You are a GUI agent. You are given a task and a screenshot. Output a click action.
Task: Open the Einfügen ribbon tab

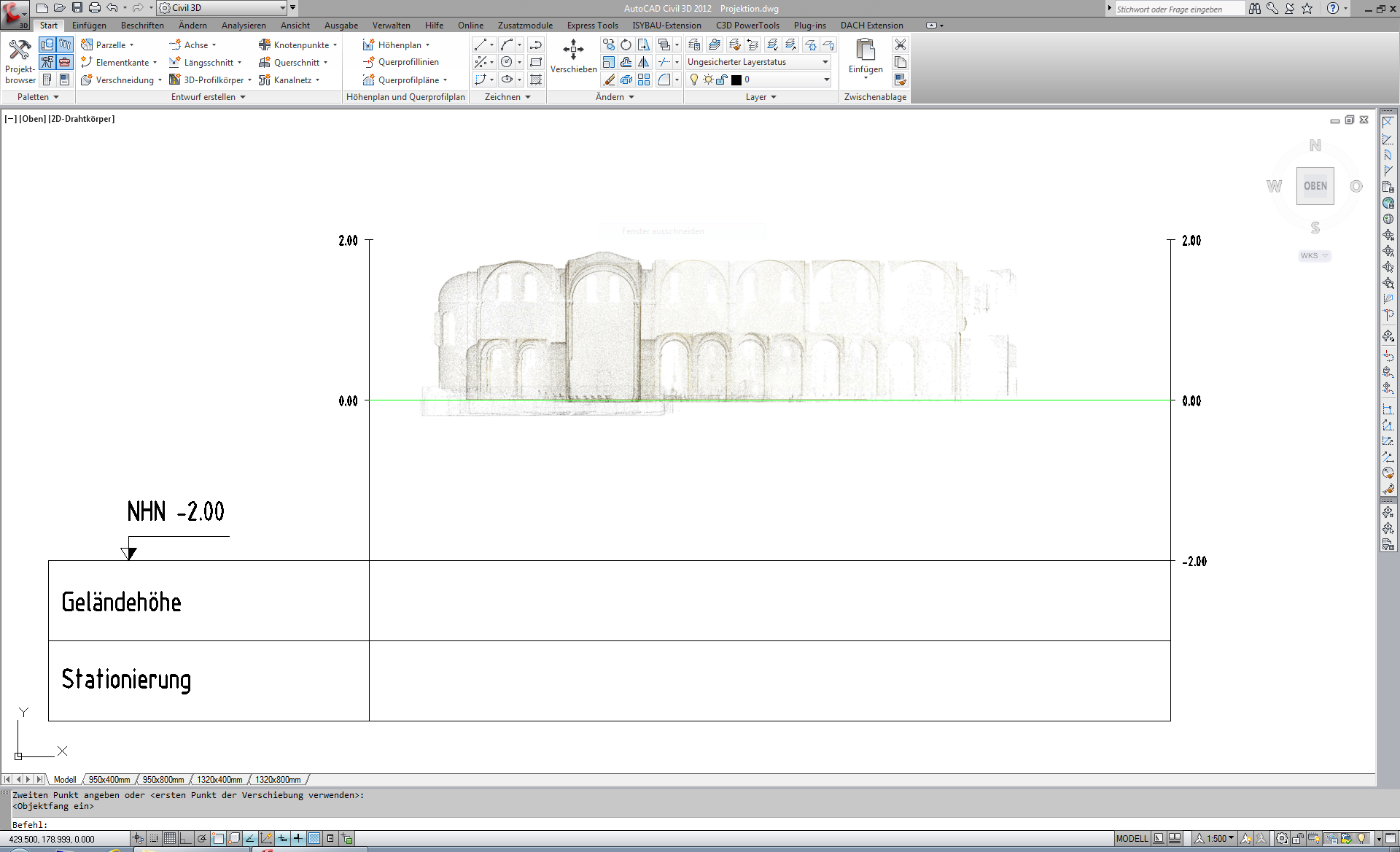click(x=89, y=26)
